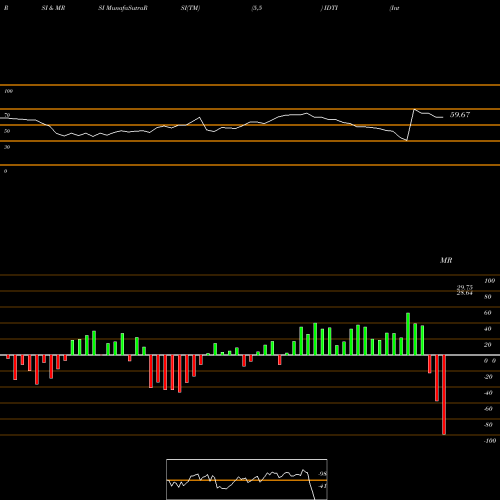Click the RSI 30 axis label

[x=7, y=147]
